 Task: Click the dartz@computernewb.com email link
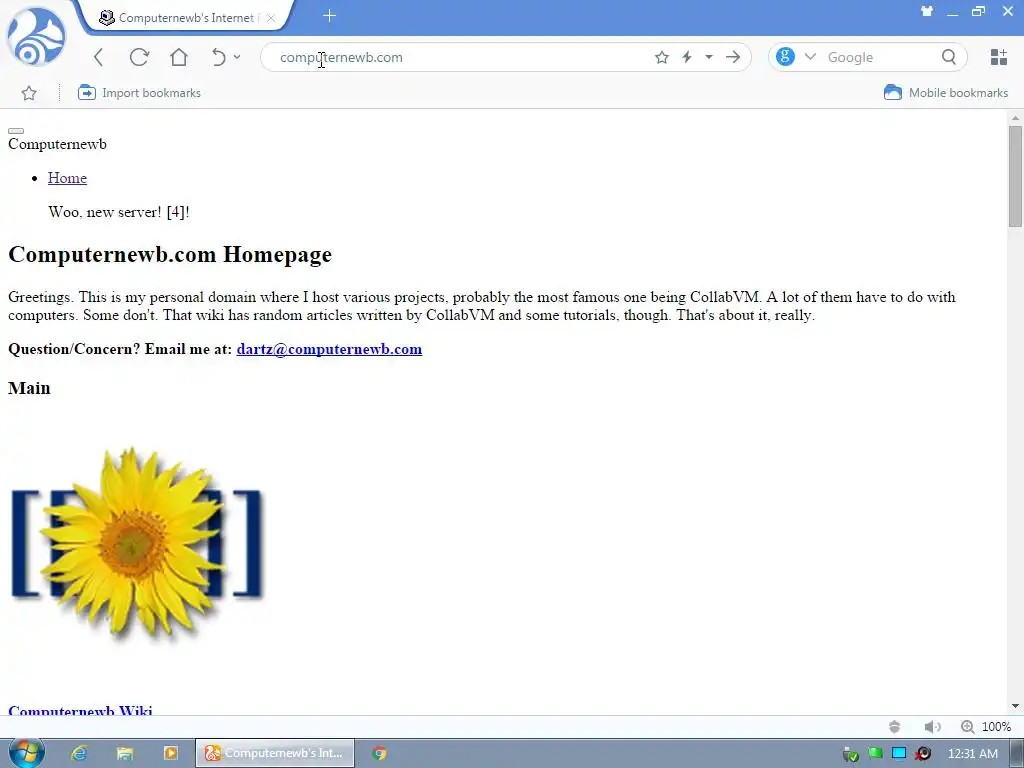pyautogui.click(x=329, y=349)
